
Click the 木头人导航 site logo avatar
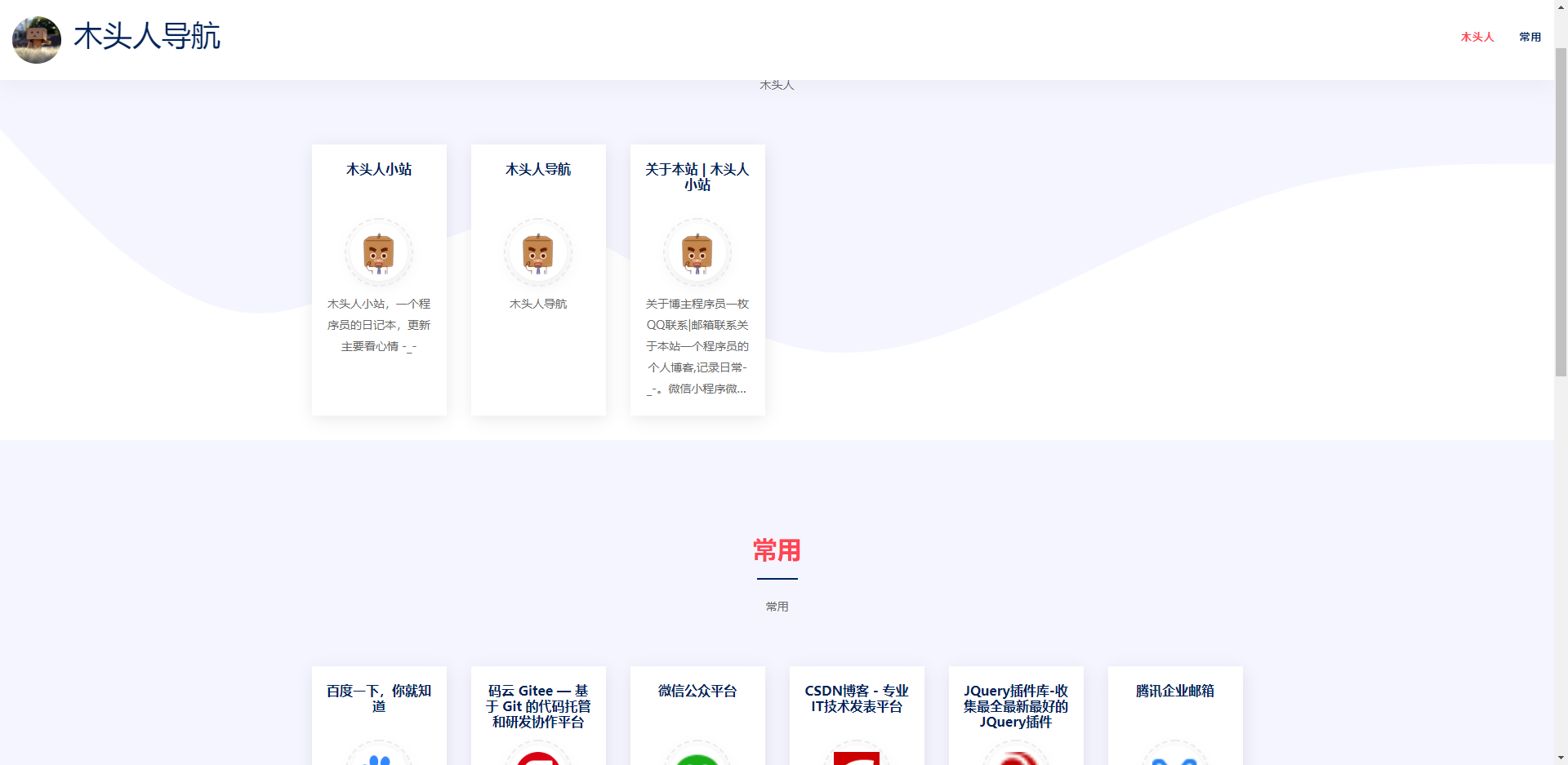37,39
